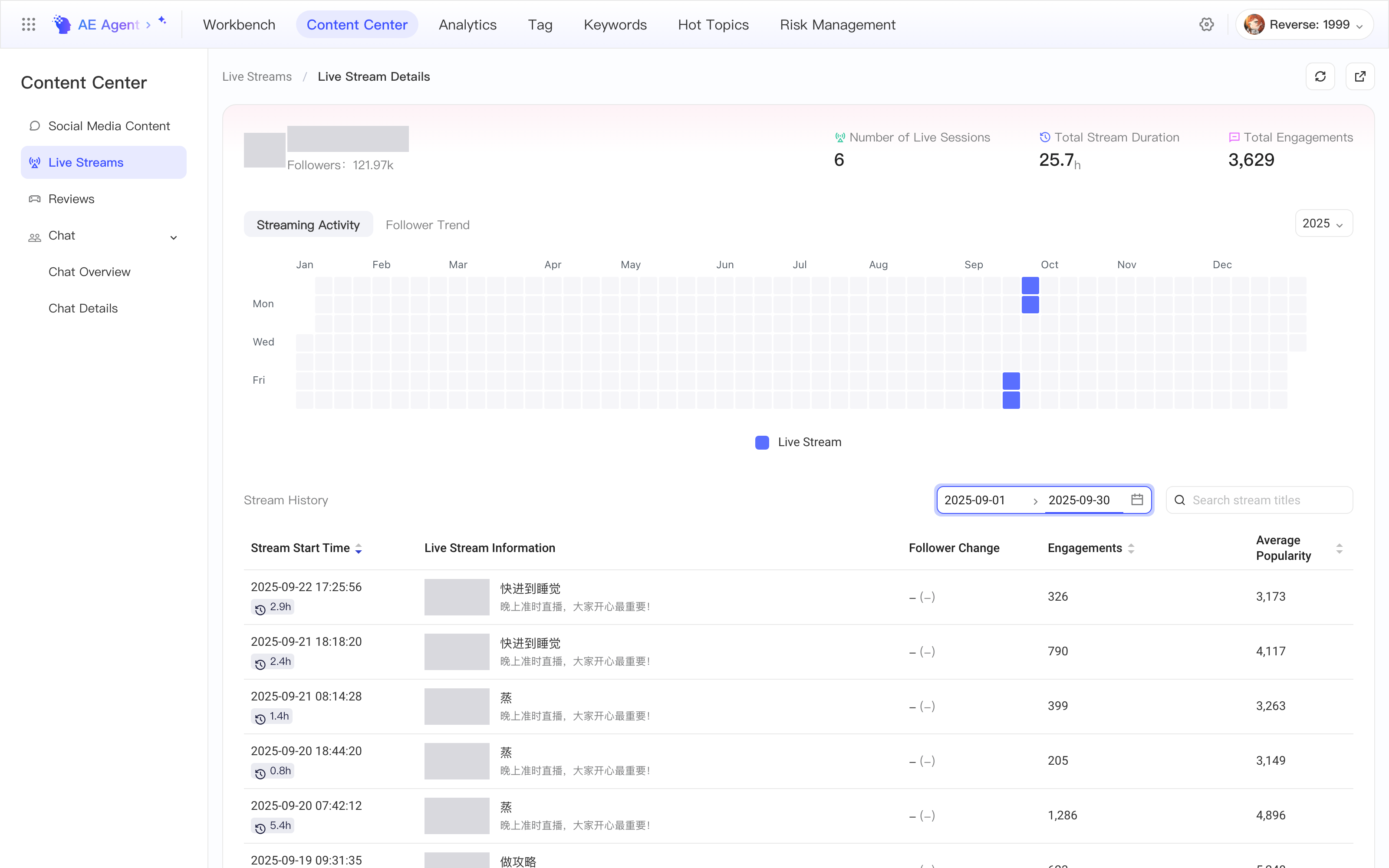Sort by Engagements column arrows
Viewport: 1389px width, 868px height.
(1131, 548)
